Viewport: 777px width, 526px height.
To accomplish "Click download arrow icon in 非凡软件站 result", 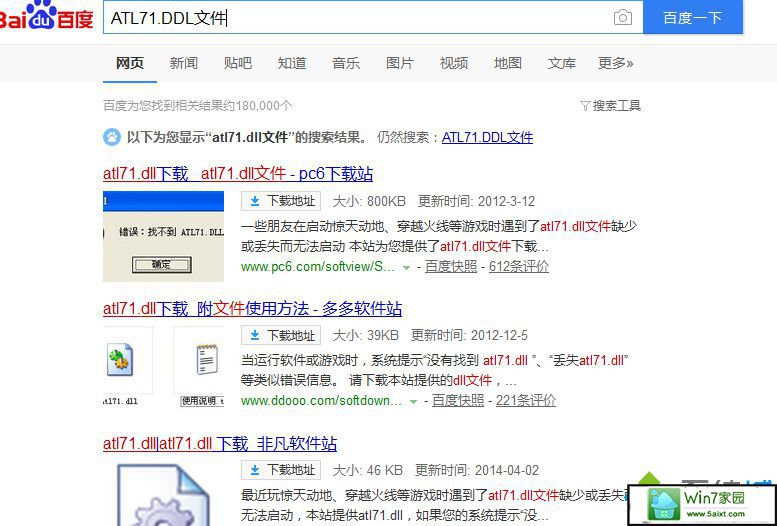I will tap(255, 470).
